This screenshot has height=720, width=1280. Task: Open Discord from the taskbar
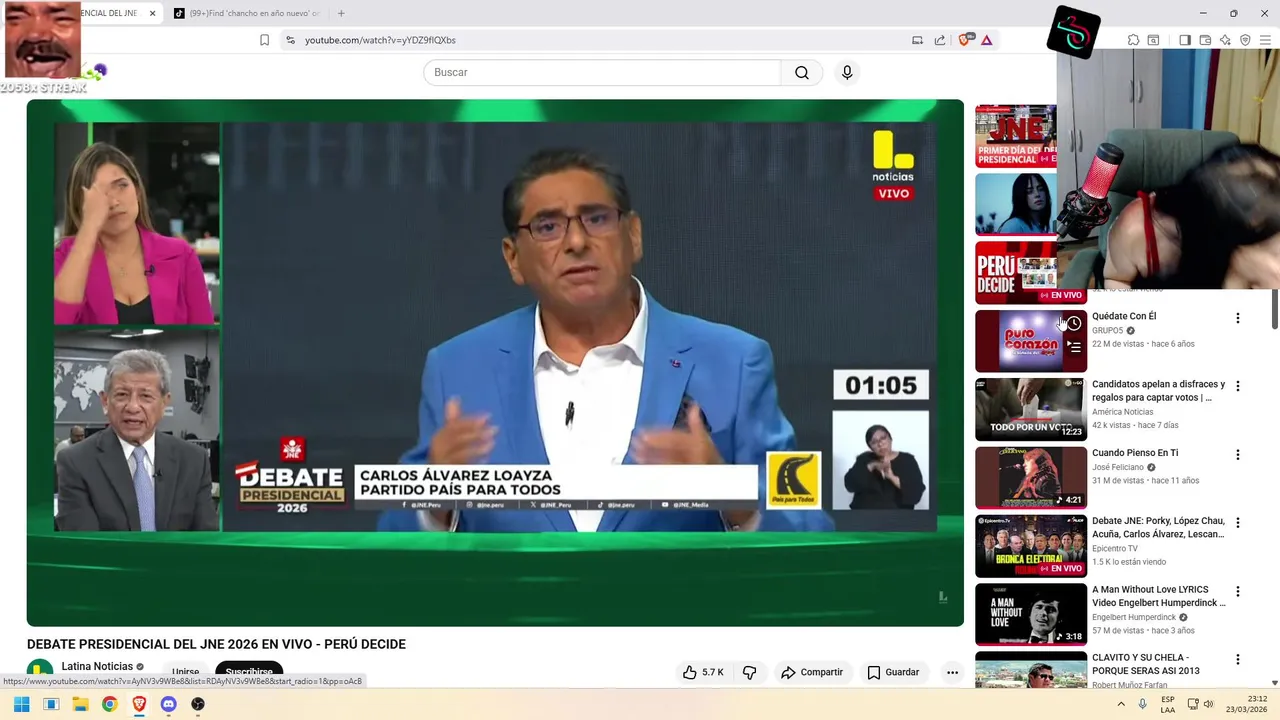[168, 704]
